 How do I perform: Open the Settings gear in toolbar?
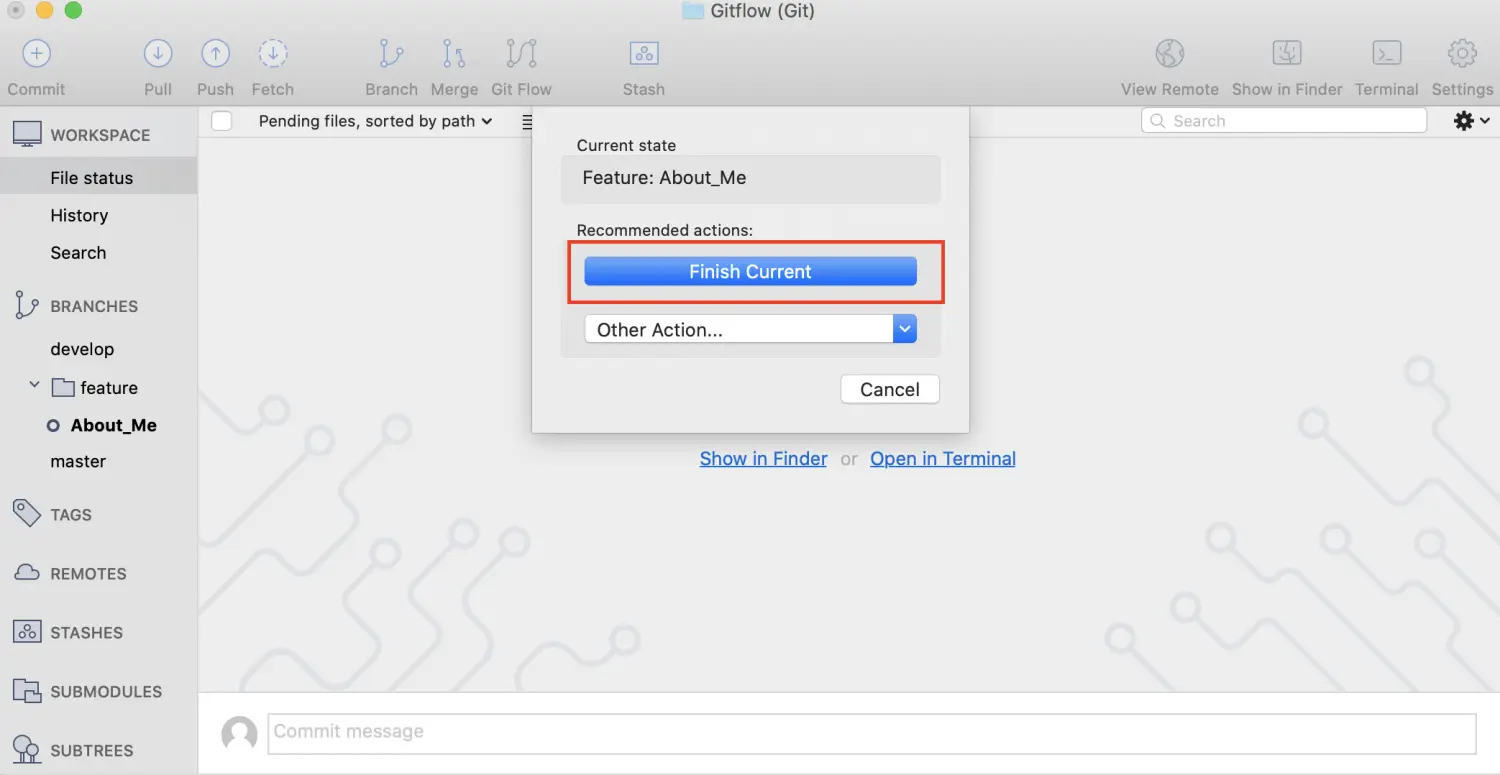1462,53
